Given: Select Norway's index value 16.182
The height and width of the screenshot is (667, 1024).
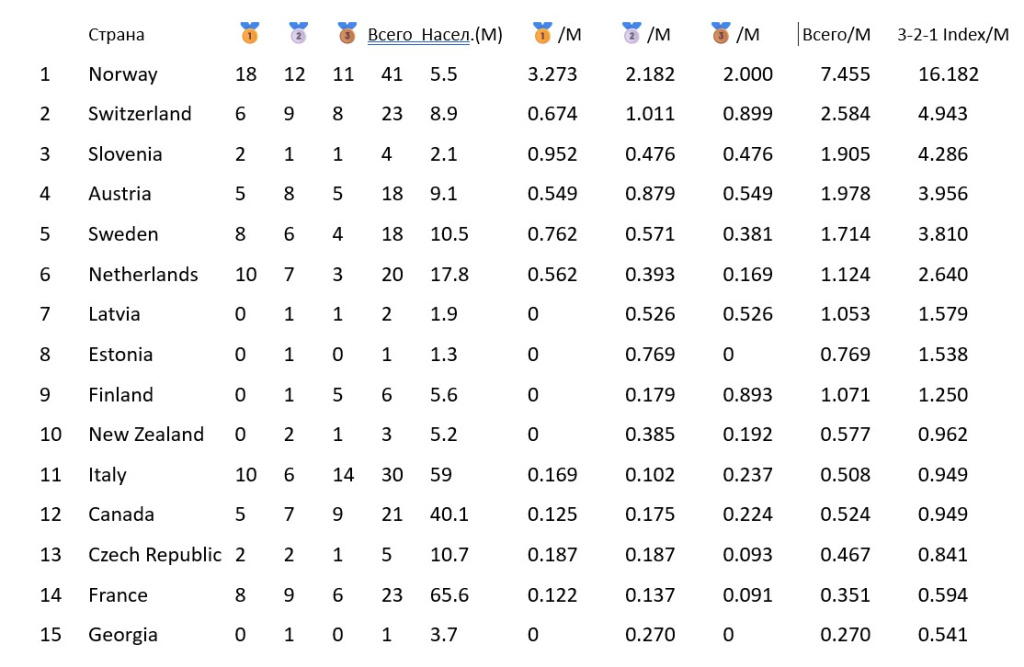Looking at the screenshot, I should 948,74.
